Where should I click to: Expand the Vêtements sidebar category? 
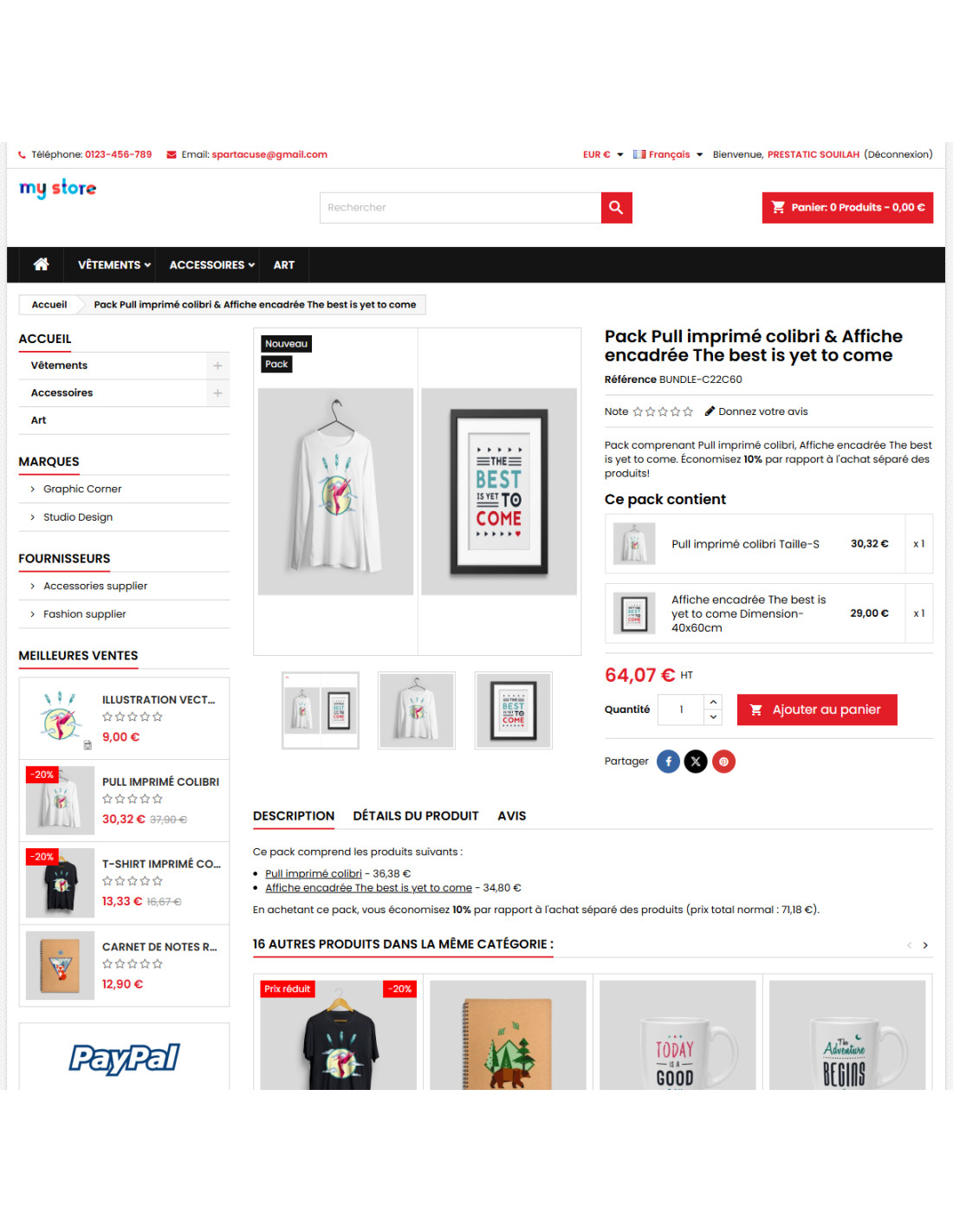tap(217, 366)
